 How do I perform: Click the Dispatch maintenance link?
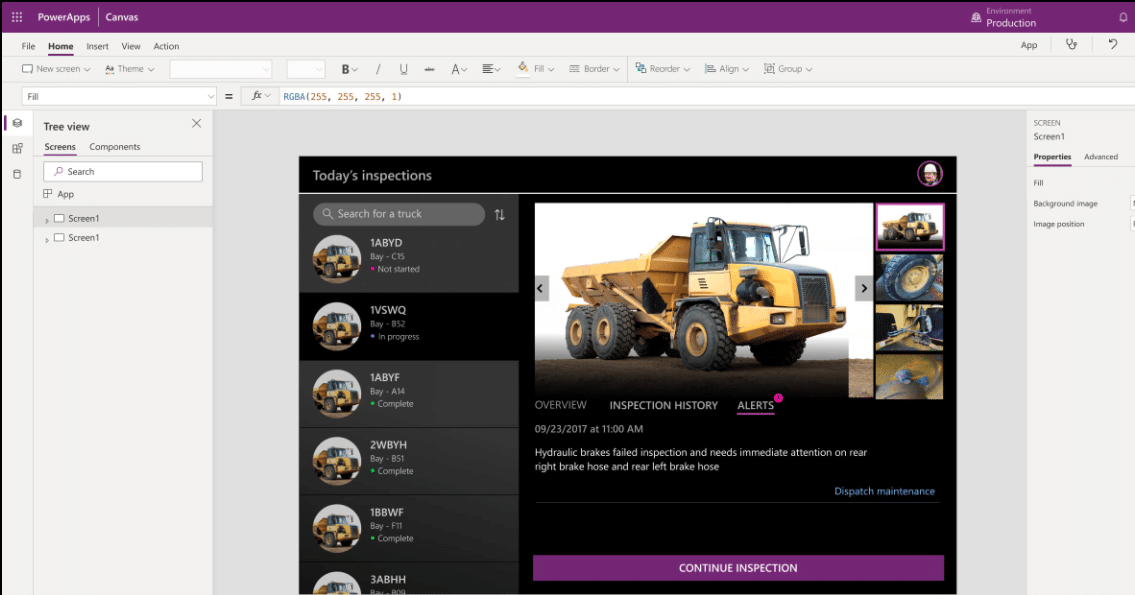coord(884,491)
